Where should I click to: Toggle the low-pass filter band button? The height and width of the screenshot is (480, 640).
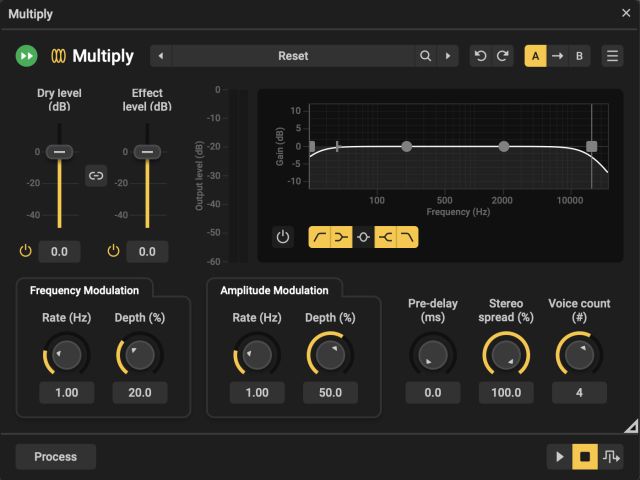point(407,237)
